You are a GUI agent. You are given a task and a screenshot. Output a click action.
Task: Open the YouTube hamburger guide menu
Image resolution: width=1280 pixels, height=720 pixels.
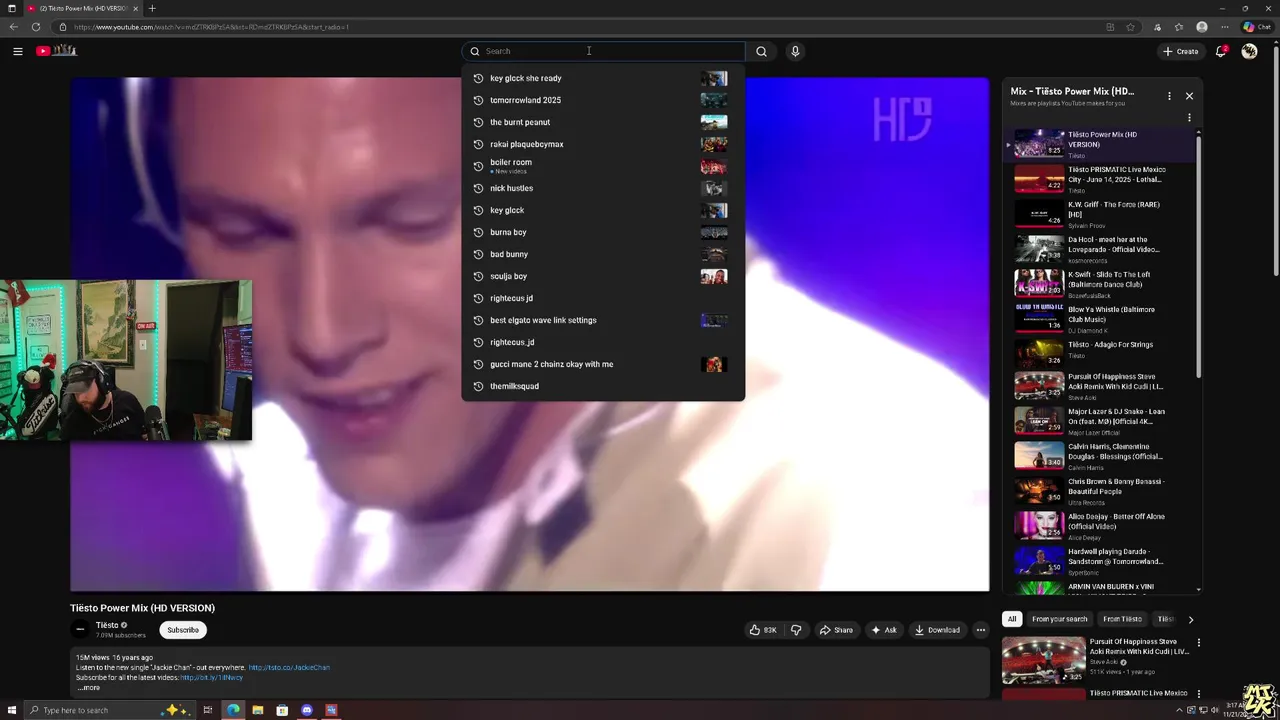coord(17,51)
